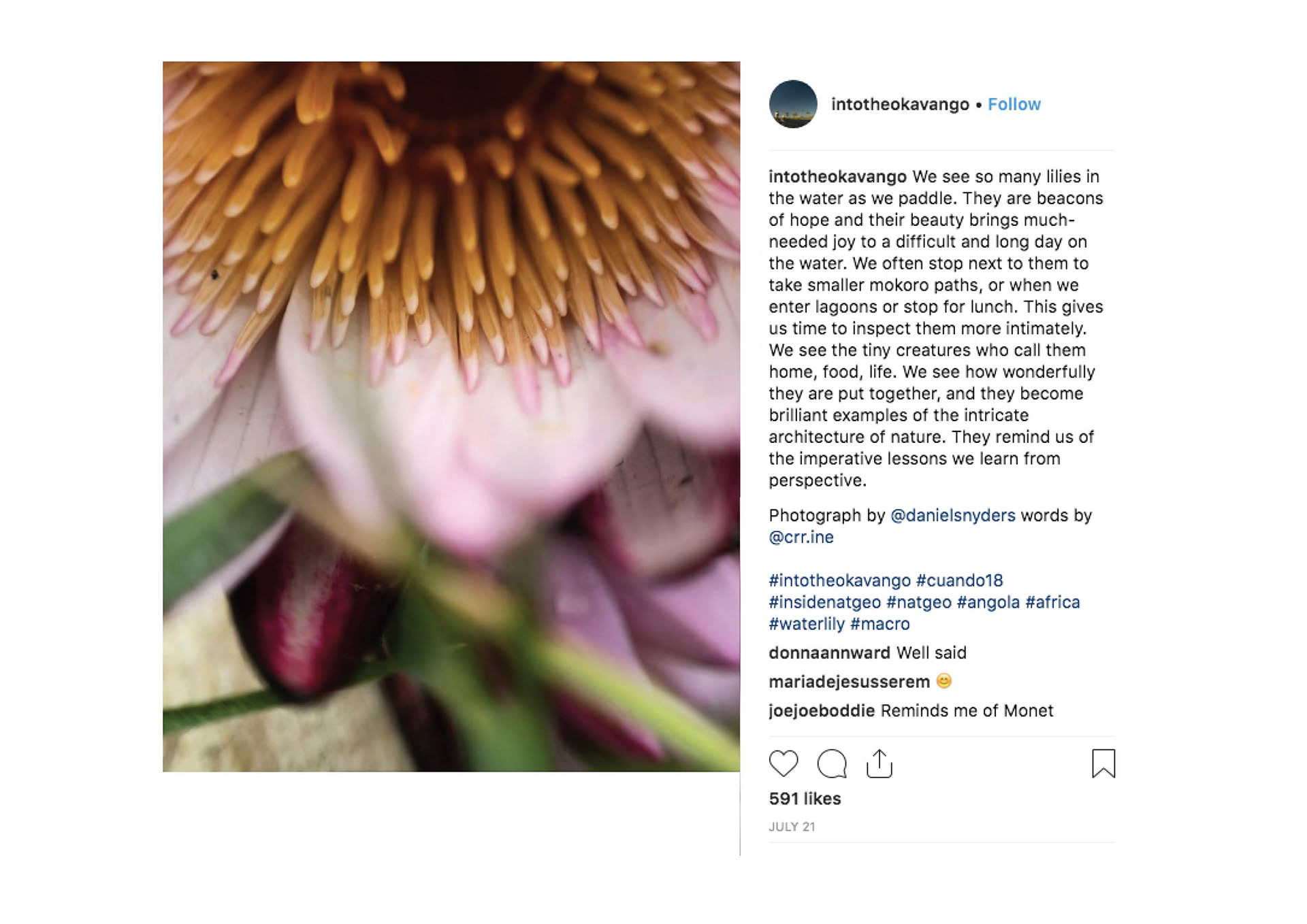Image resolution: width=1307 pixels, height=924 pixels.
Task: Open the #insidenatgeo hashtag
Action: pyautogui.click(x=824, y=602)
